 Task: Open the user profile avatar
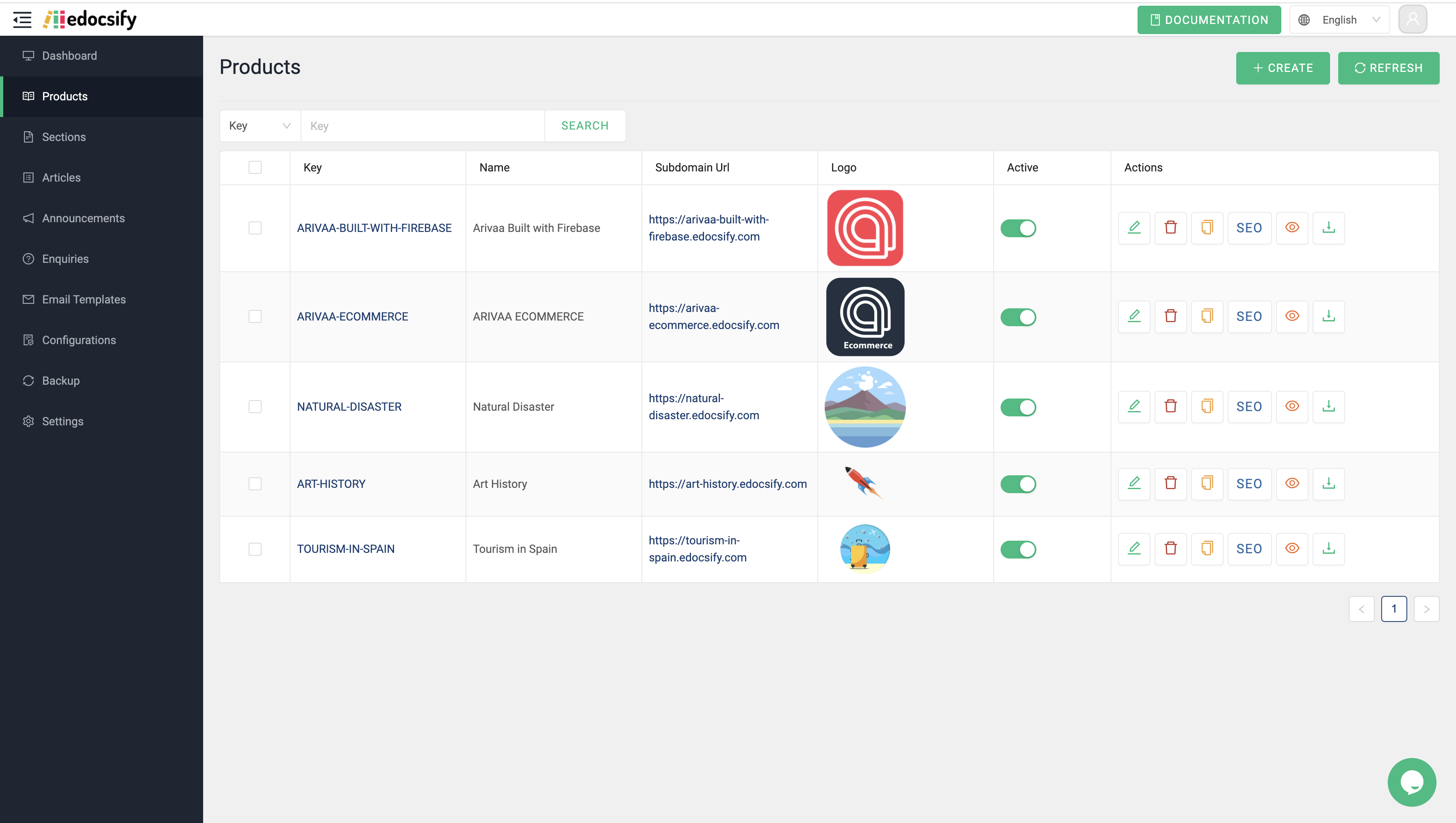click(1413, 20)
